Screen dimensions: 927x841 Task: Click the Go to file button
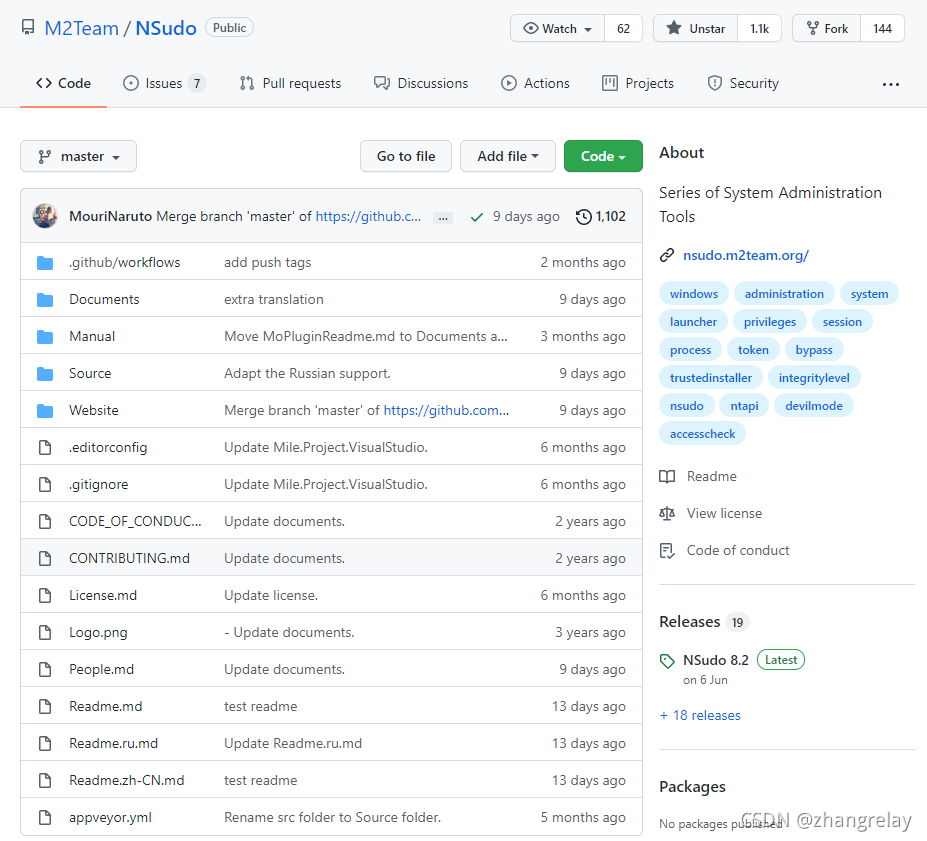click(x=406, y=157)
